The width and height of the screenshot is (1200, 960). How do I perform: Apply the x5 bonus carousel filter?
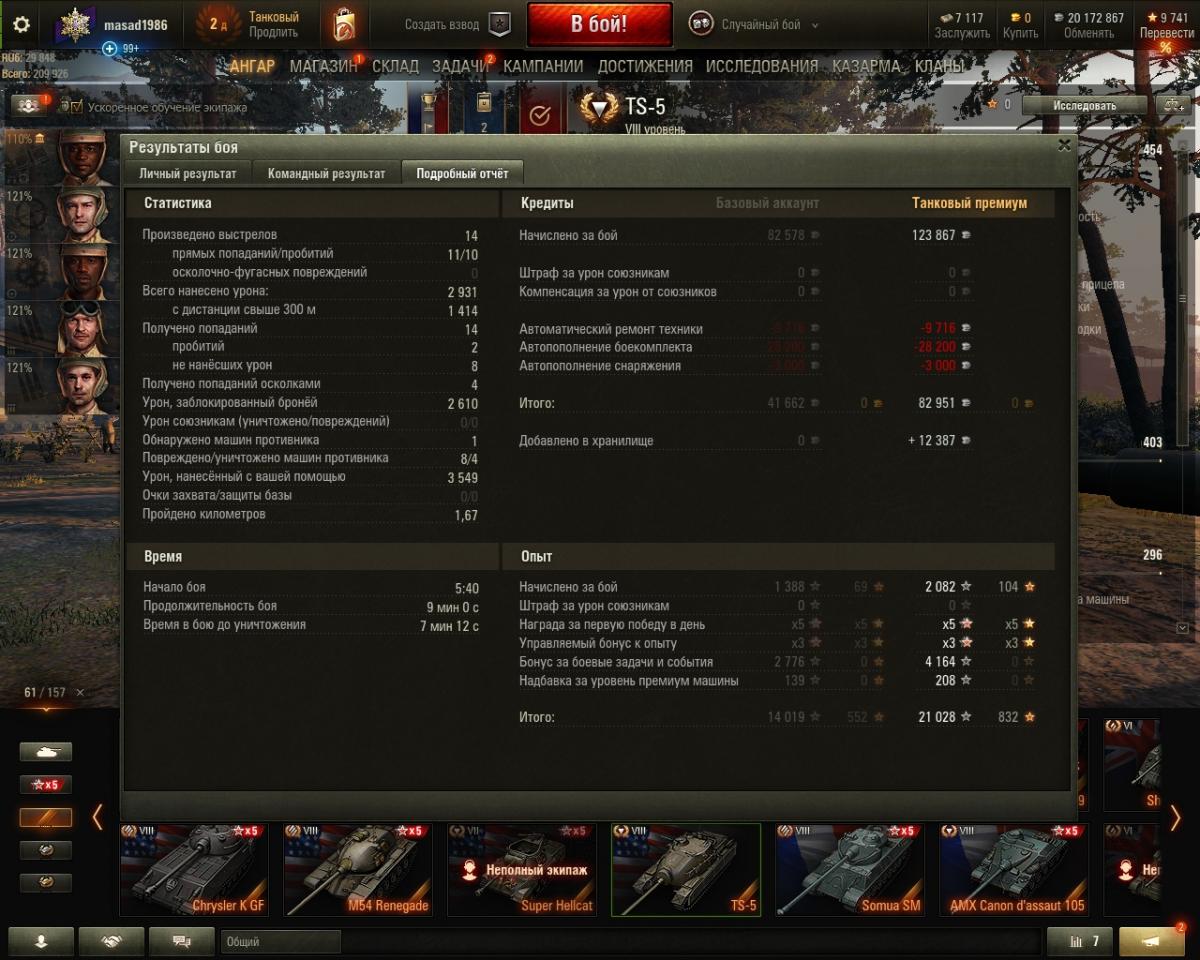click(46, 785)
